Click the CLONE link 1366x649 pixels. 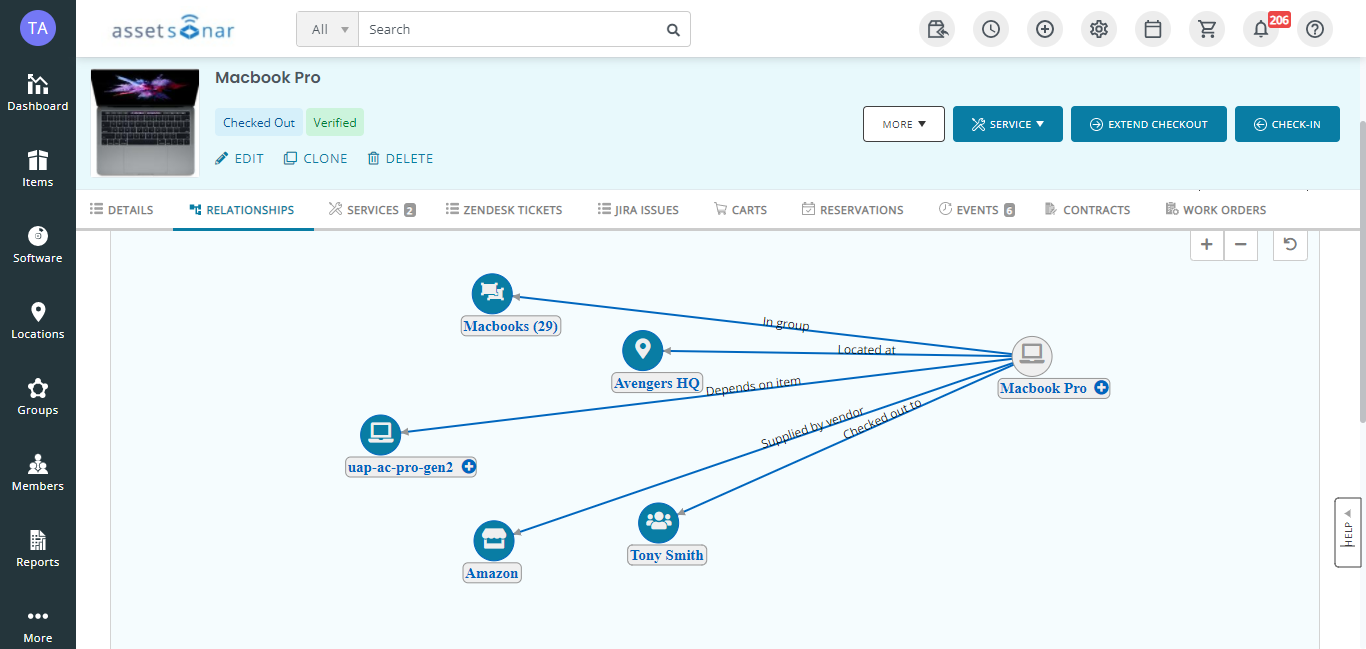pyautogui.click(x=316, y=158)
